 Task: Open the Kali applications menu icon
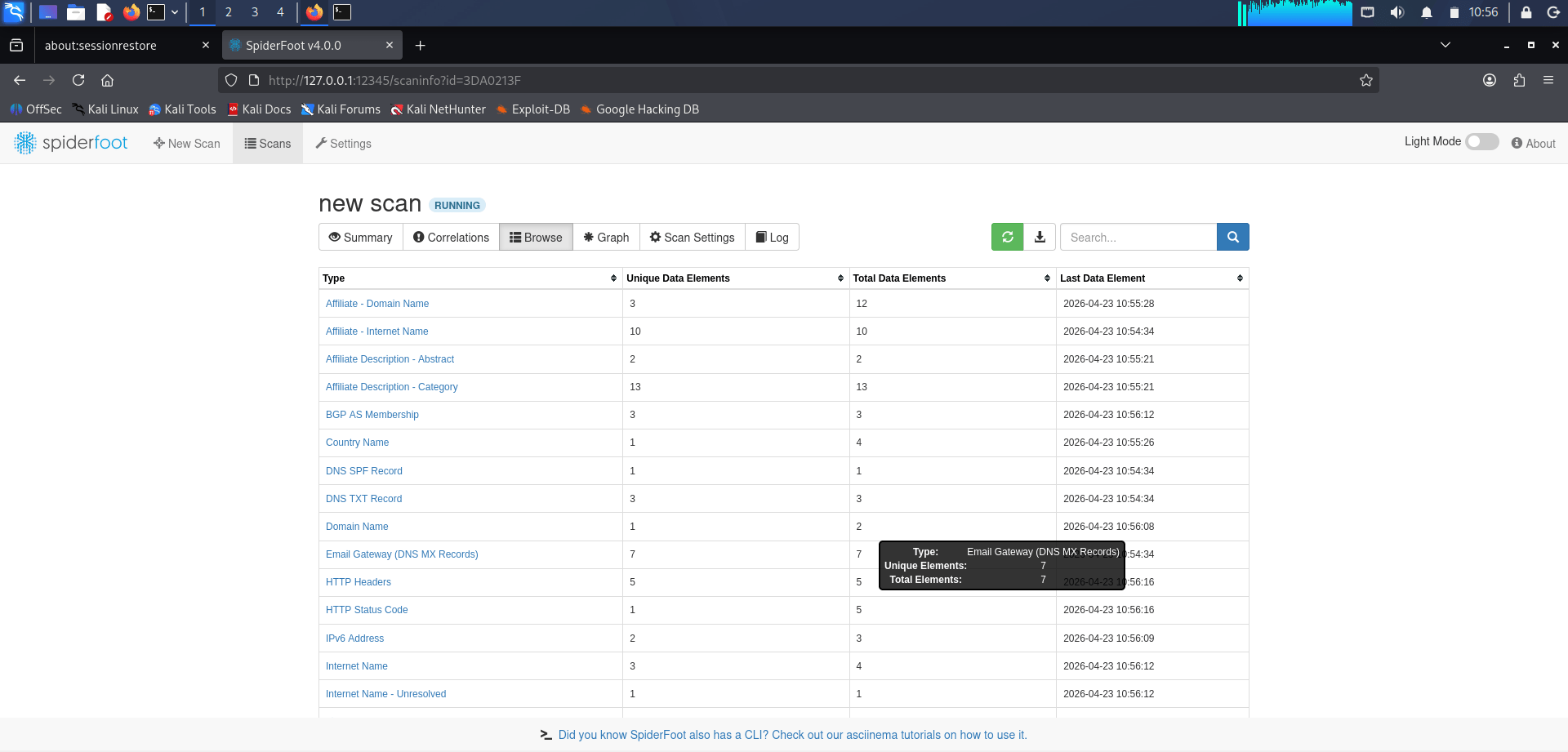pyautogui.click(x=14, y=12)
